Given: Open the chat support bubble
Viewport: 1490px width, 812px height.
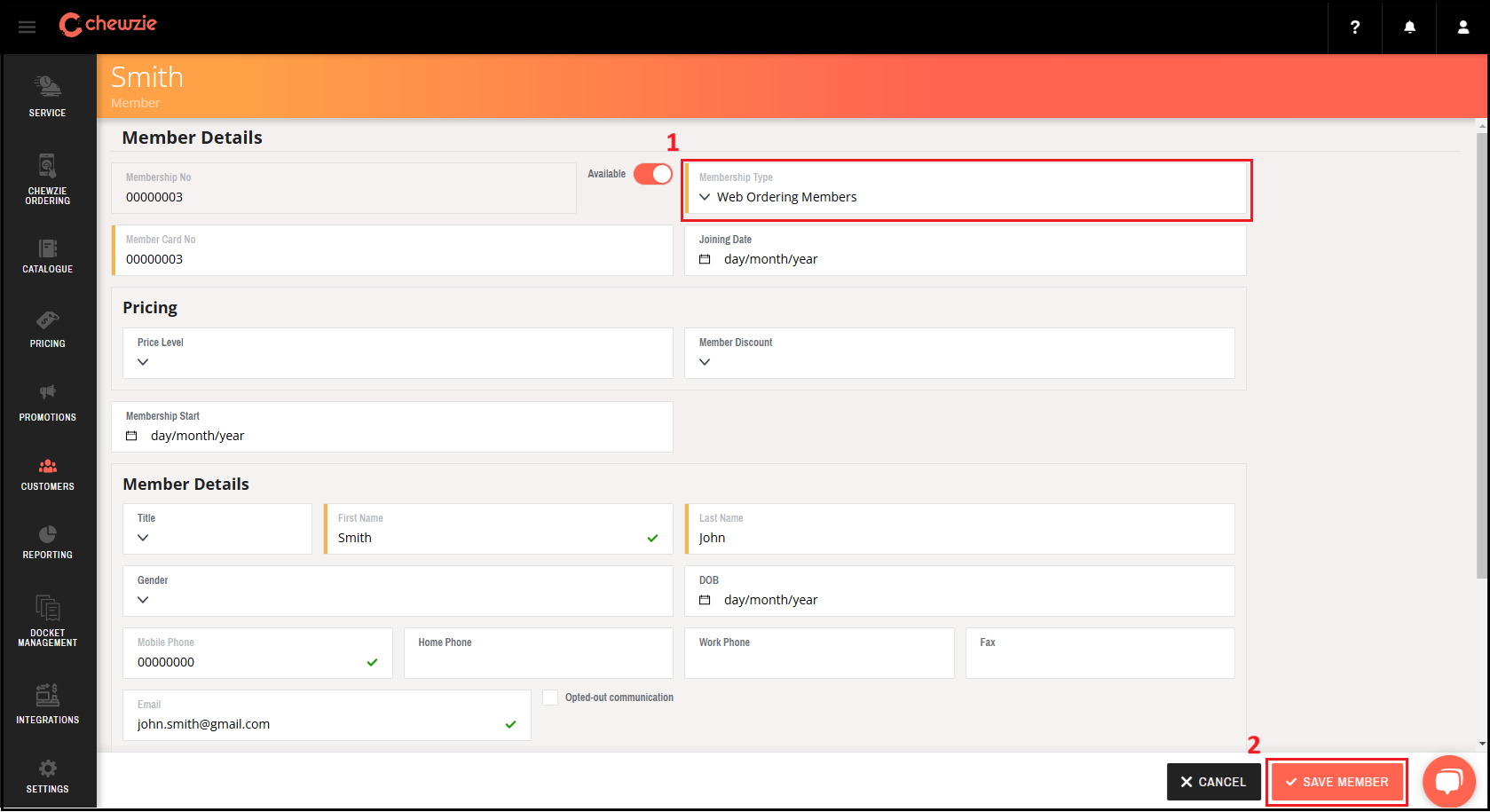Looking at the screenshot, I should [1449, 782].
